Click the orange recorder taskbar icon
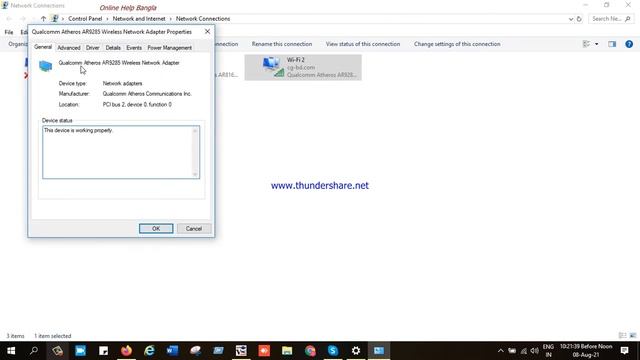Image resolution: width=640 pixels, height=360 pixels. [264, 351]
